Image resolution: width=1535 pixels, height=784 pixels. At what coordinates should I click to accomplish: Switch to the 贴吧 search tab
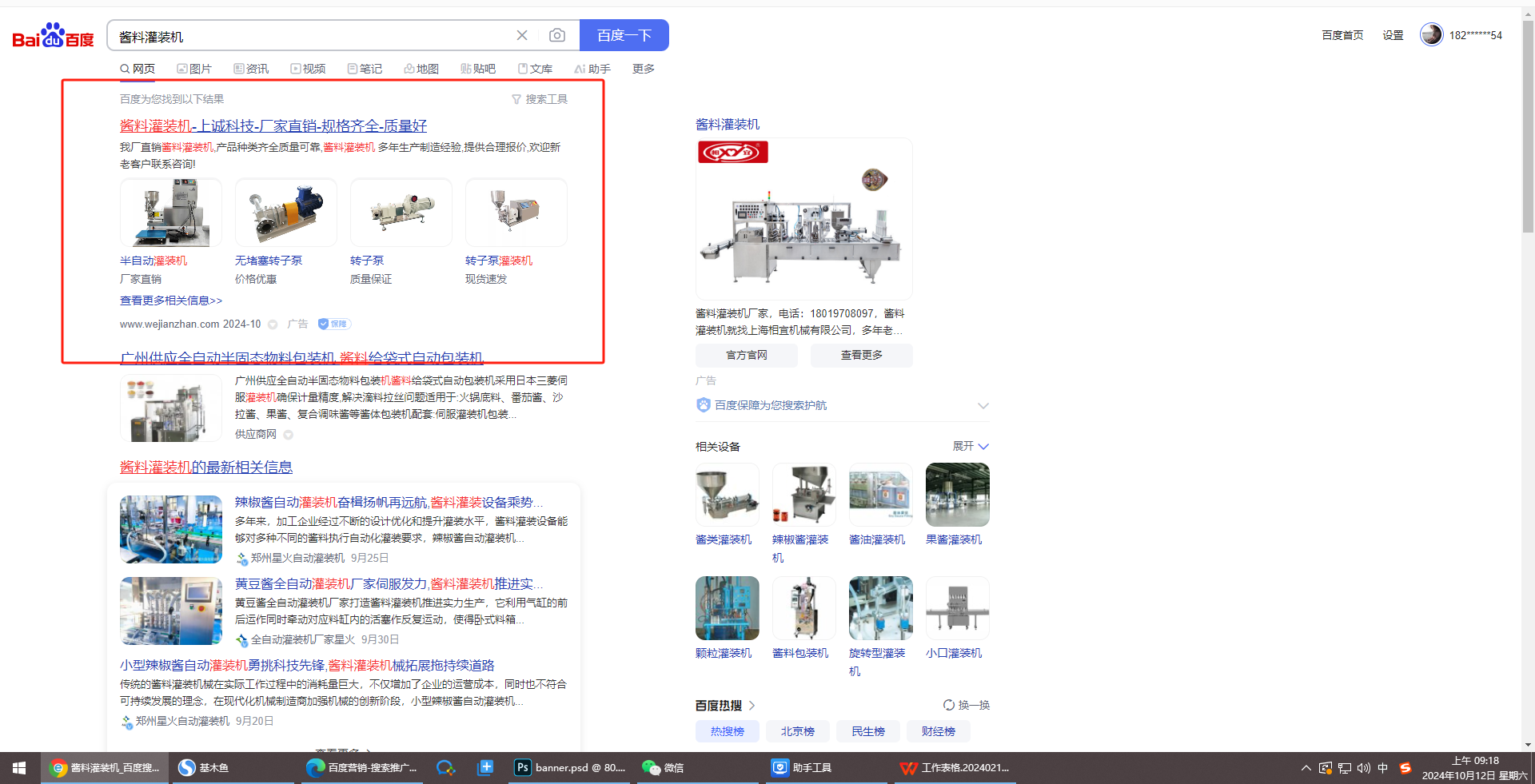click(478, 69)
